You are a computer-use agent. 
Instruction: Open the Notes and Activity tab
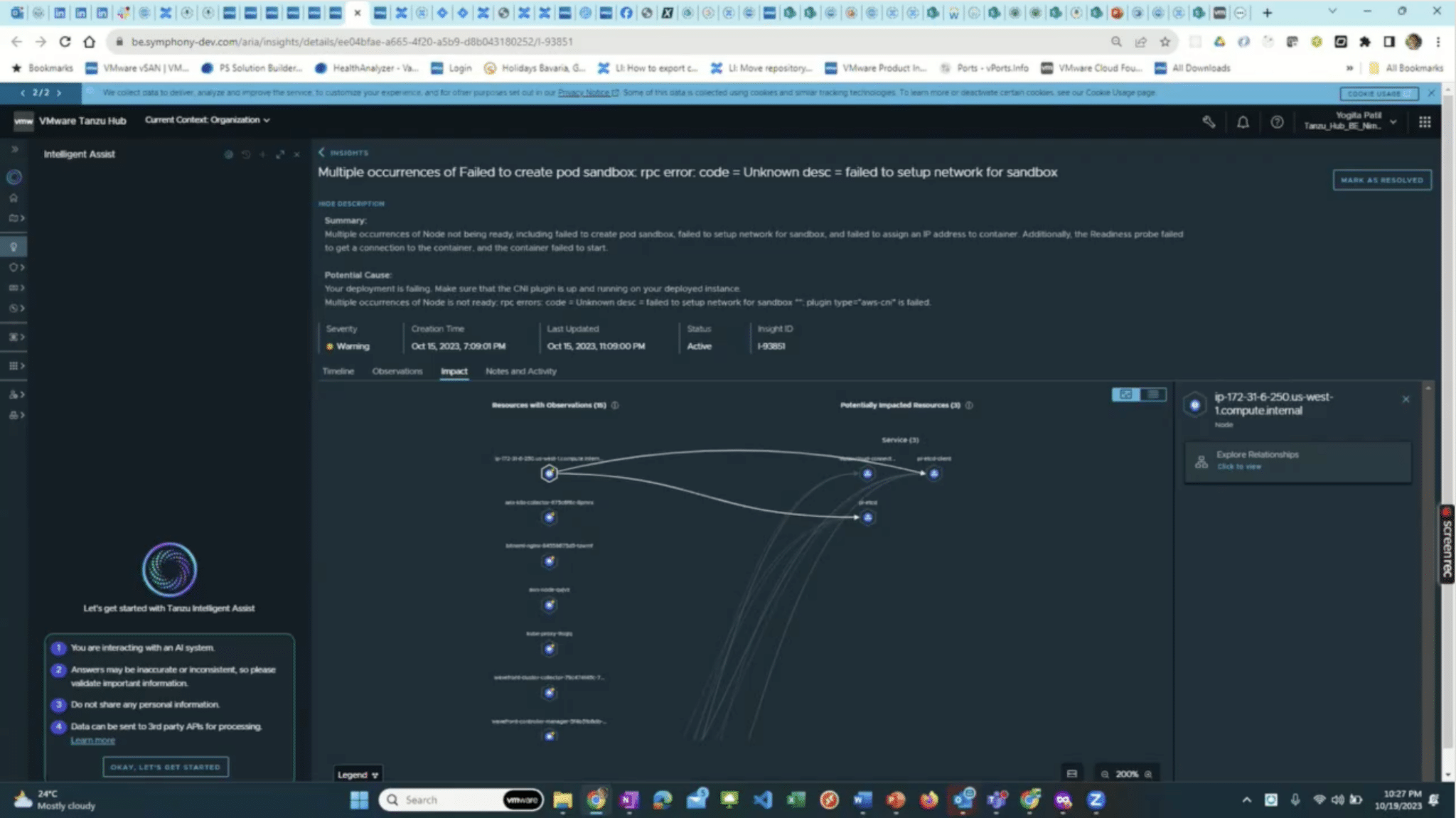520,371
